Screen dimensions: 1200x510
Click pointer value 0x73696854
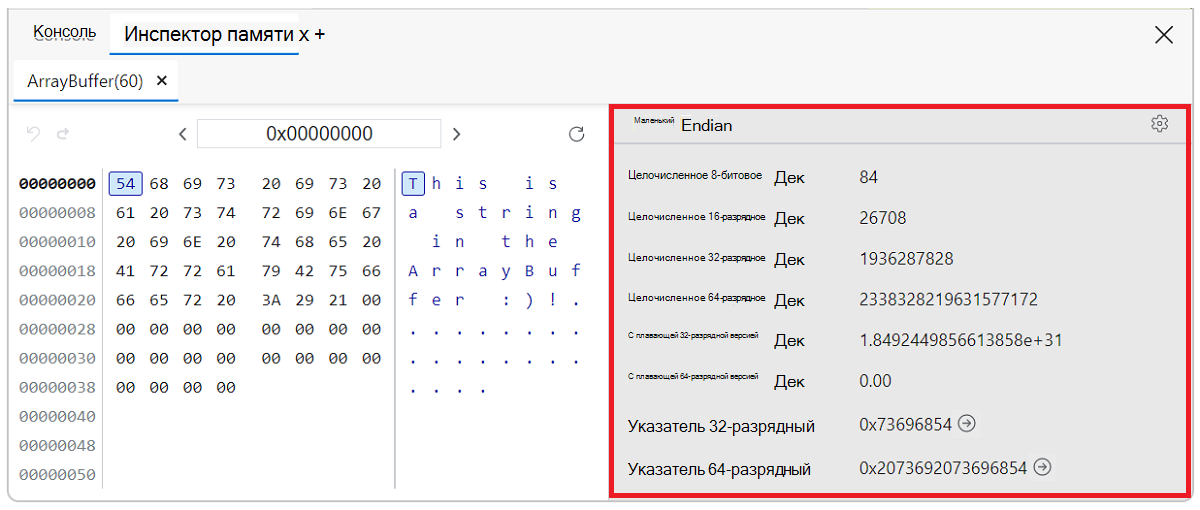pyautogui.click(x=904, y=424)
